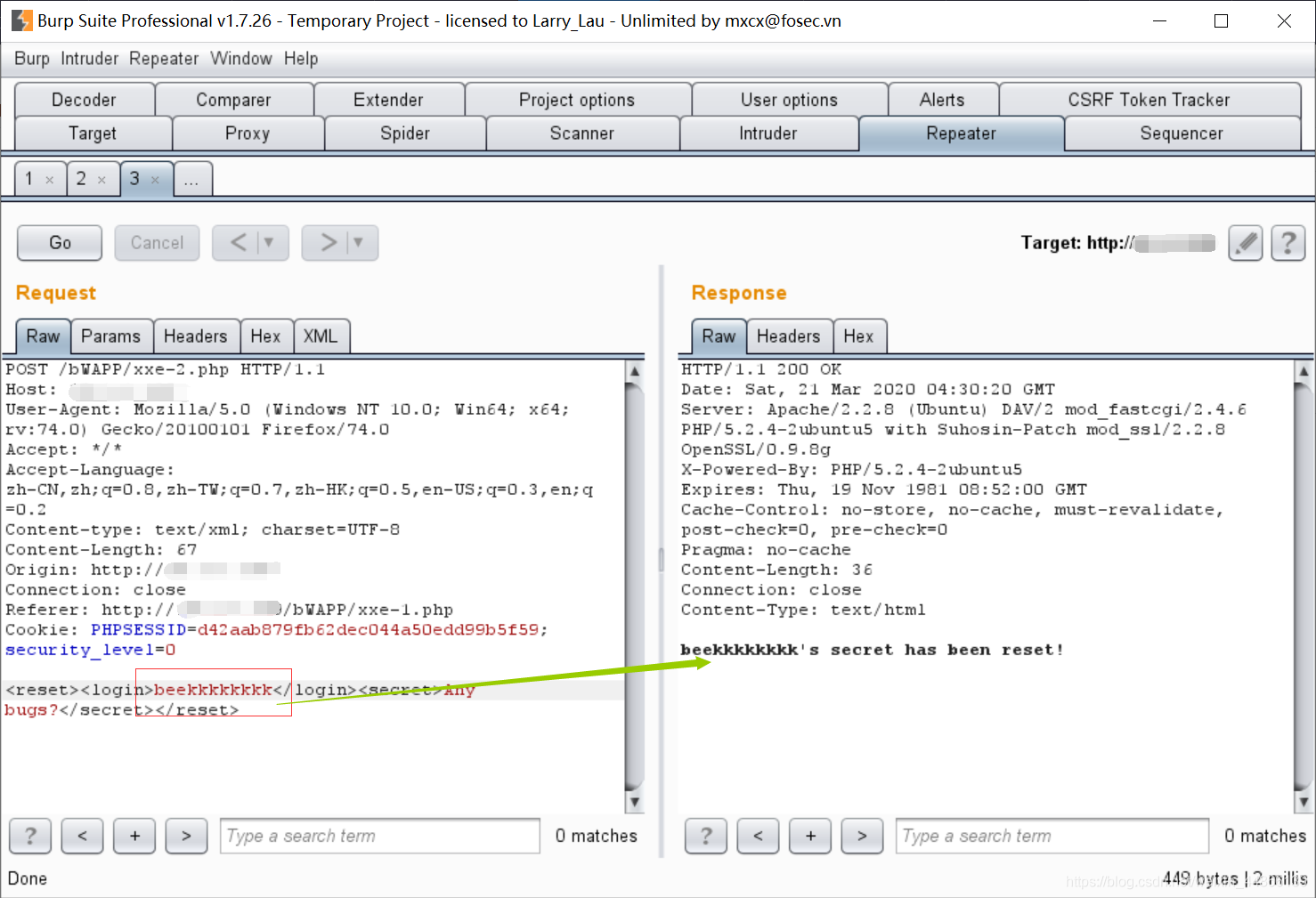Close Repeater tab 3
Screen dimensions: 1316x898
(x=155, y=180)
